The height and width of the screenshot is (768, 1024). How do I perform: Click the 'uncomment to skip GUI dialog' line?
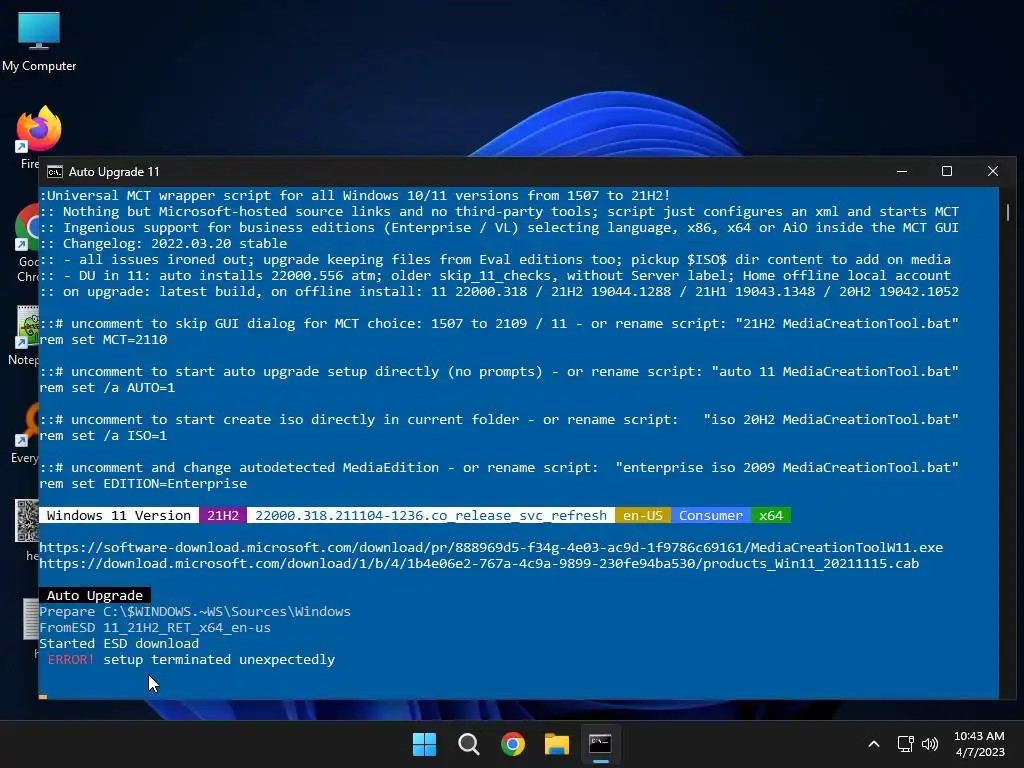click(x=499, y=323)
